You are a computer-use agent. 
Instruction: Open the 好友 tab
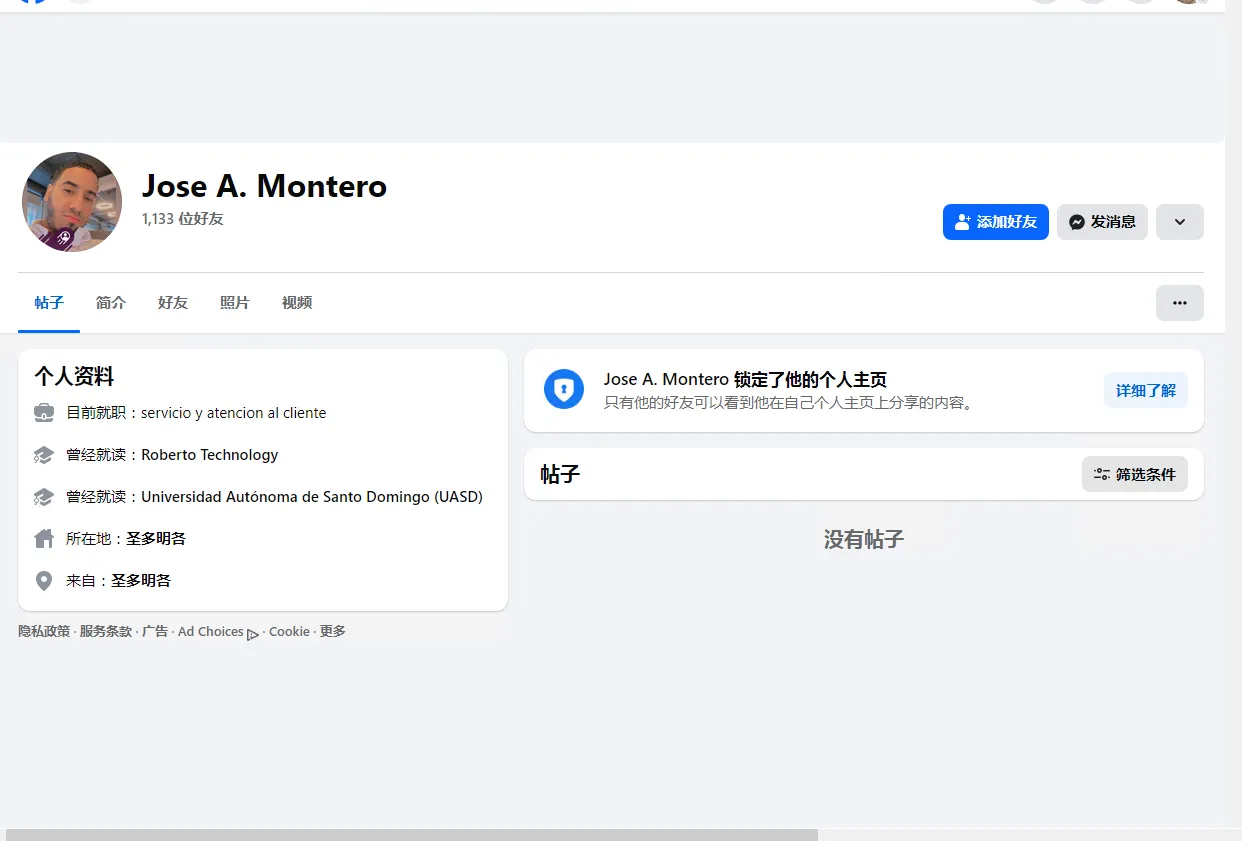tap(171, 302)
